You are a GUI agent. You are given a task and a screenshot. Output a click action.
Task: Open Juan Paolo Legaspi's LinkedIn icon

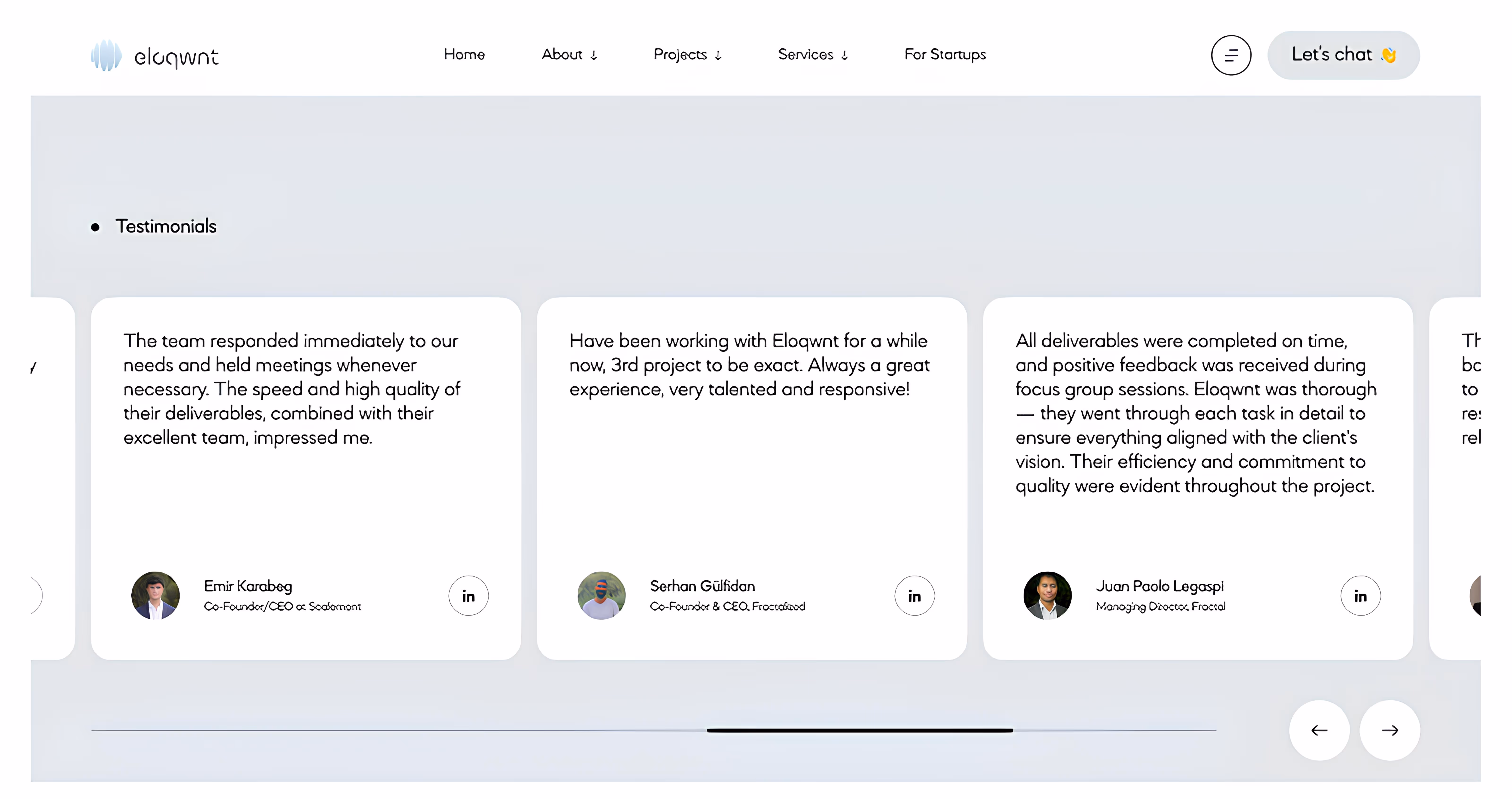tap(1360, 595)
